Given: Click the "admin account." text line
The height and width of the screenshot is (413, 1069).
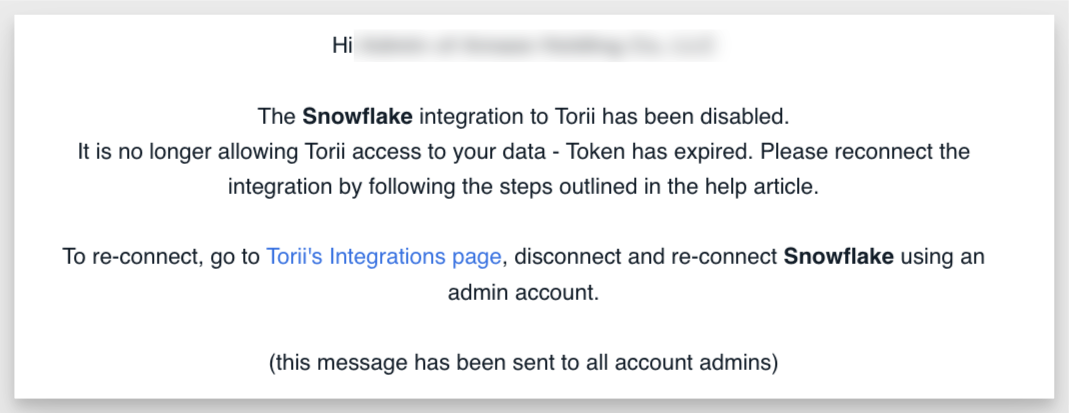Looking at the screenshot, I should pyautogui.click(x=524, y=294).
